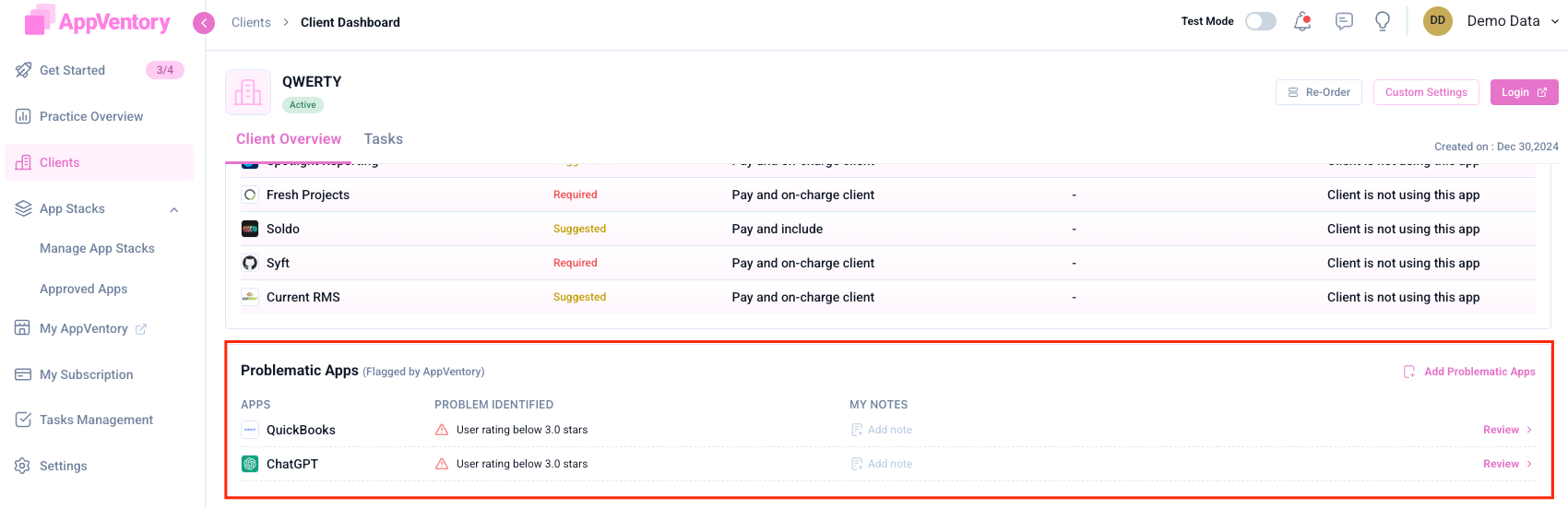Go to Clients breadcrumb

251,22
